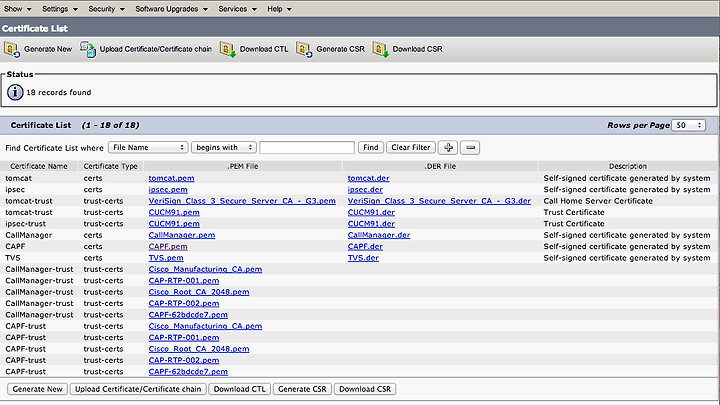Open the CAPF.pem link
Screen dimensions: 720x405
[x=168, y=247]
